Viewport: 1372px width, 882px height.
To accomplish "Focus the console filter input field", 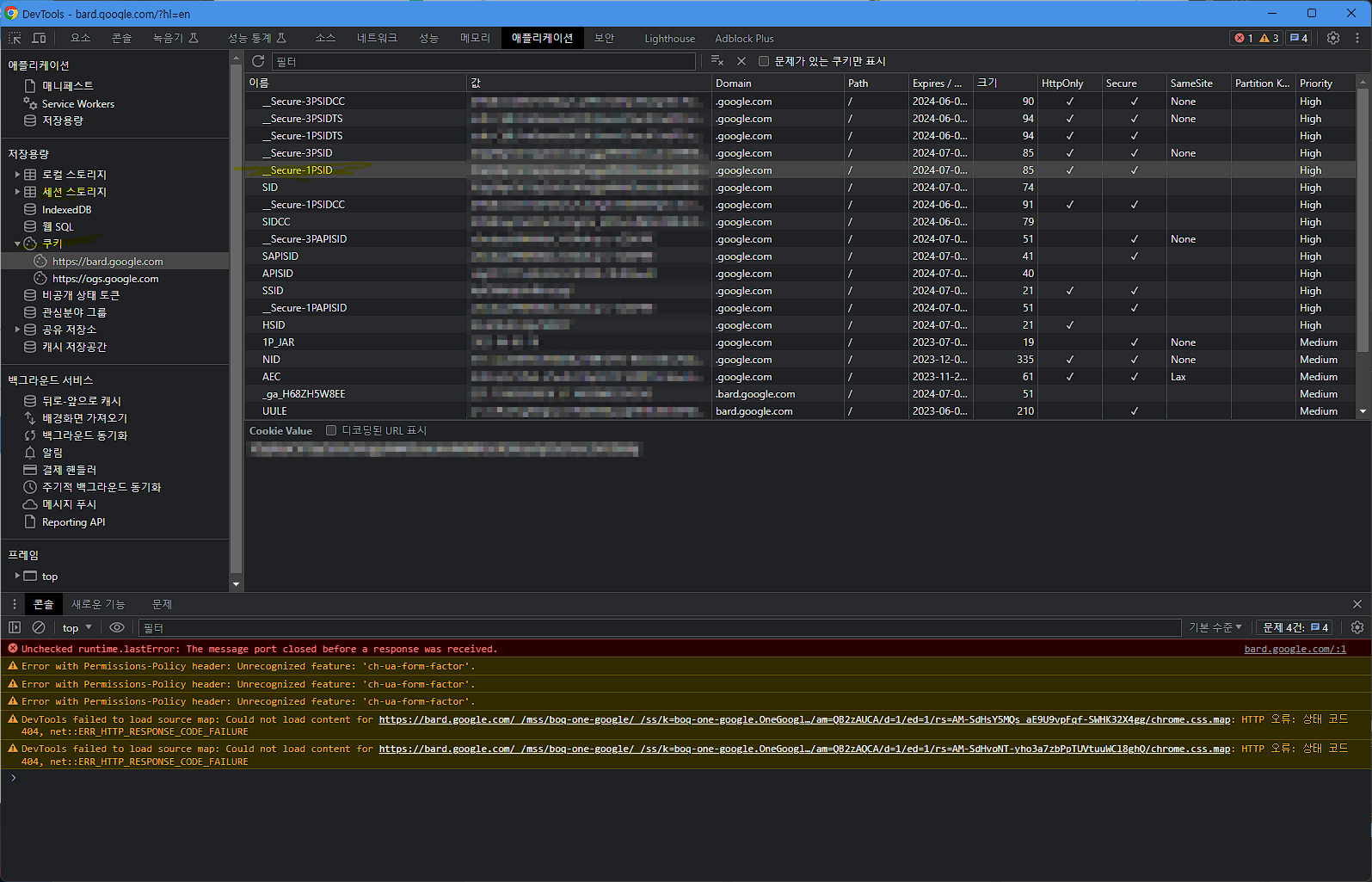I will [x=660, y=627].
